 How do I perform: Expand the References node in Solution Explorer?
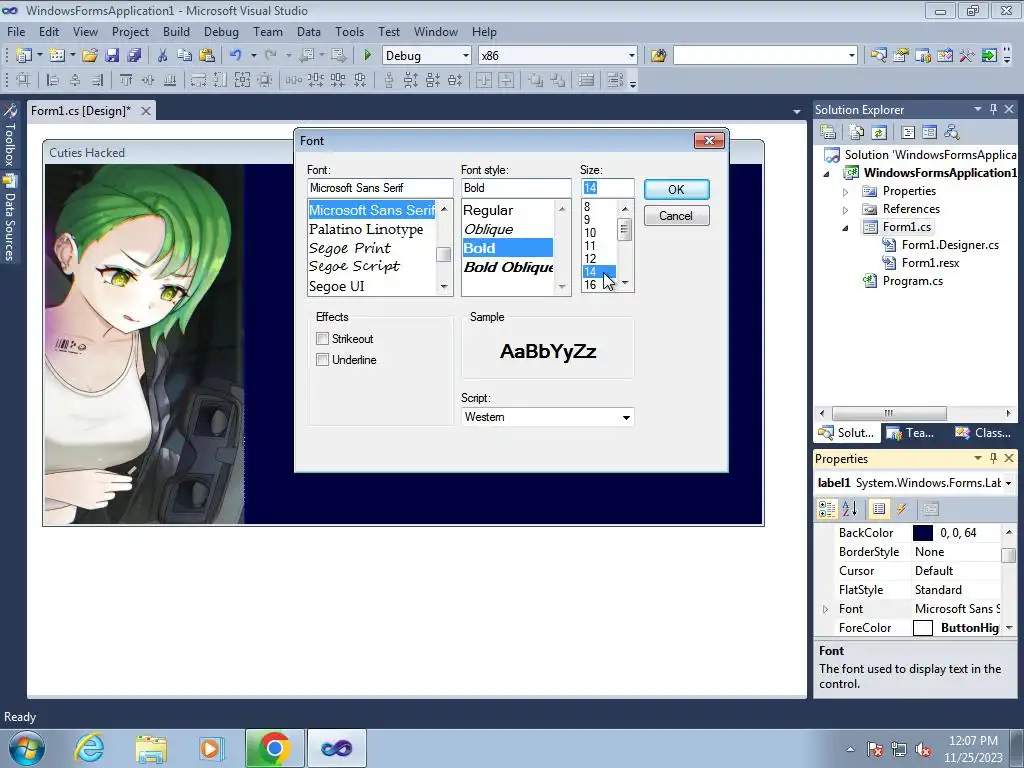(x=845, y=210)
